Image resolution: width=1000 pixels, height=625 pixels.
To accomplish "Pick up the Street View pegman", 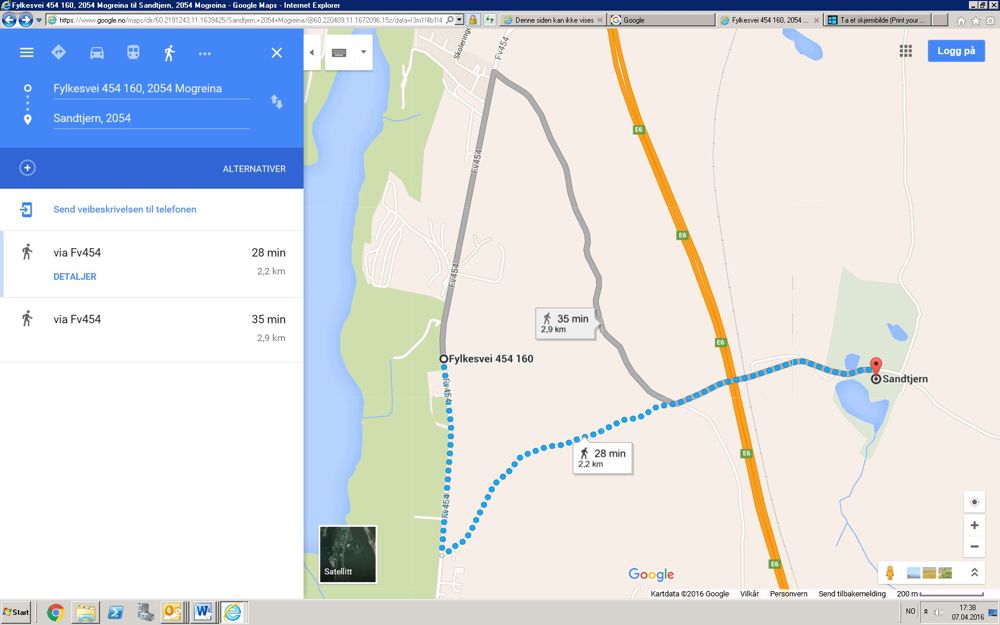I will (x=890, y=573).
